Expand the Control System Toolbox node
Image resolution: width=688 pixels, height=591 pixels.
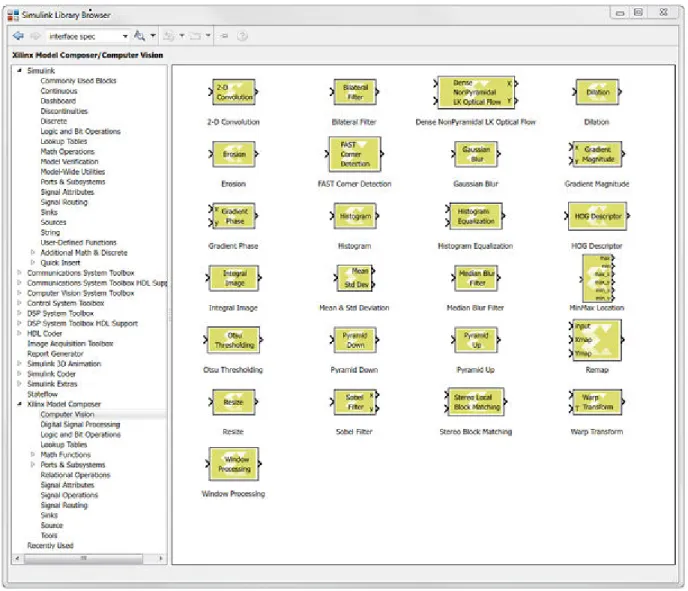[19, 303]
